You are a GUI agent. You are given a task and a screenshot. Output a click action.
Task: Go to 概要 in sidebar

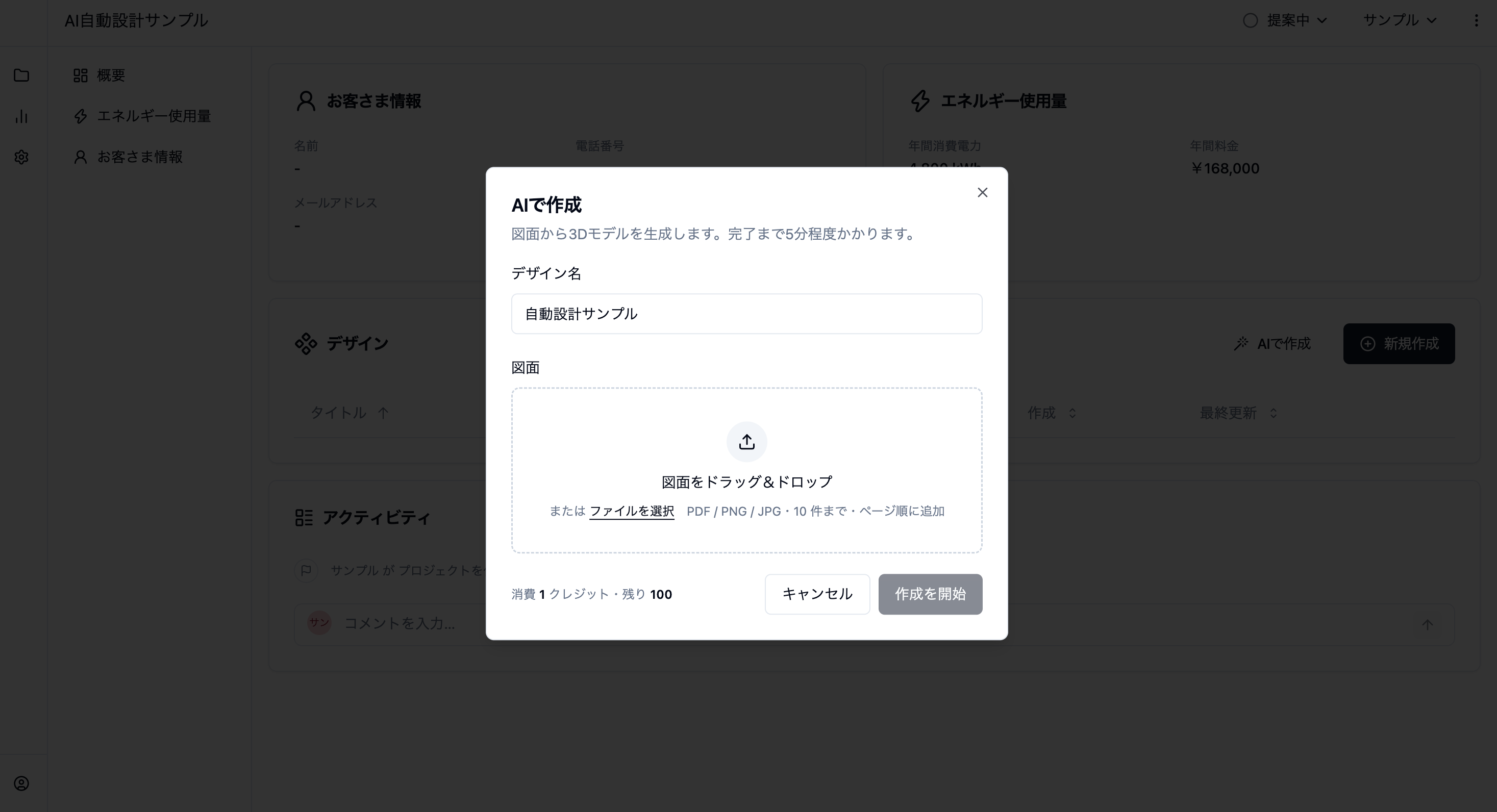pos(99,75)
